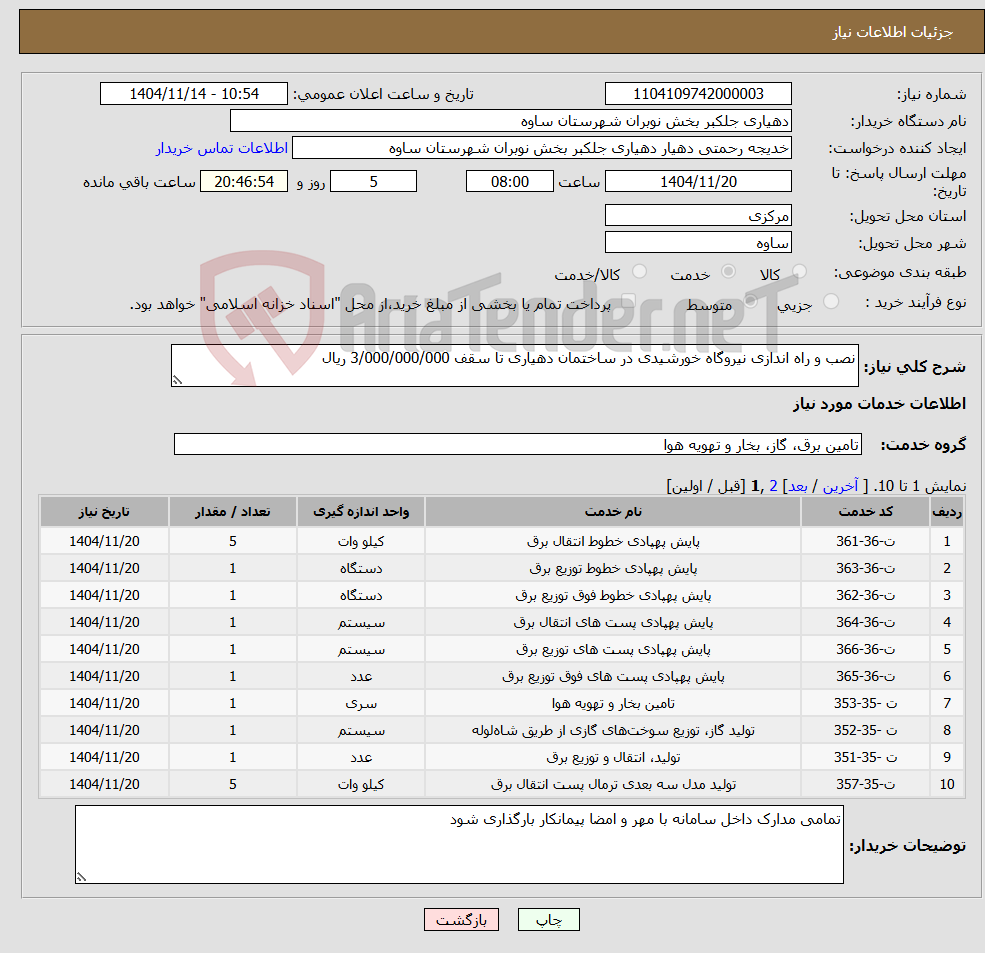Screen dimensions: 985x953
Task: Select the جزیی purchase type radio
Action: pyautogui.click(x=830, y=302)
